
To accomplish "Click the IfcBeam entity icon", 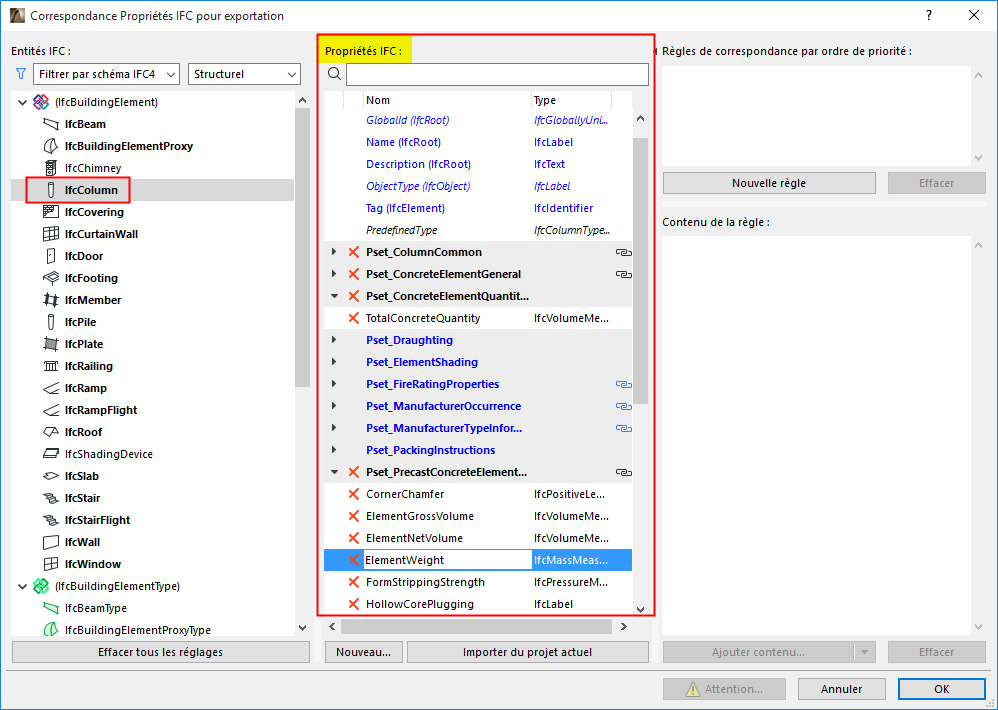I will [51, 124].
